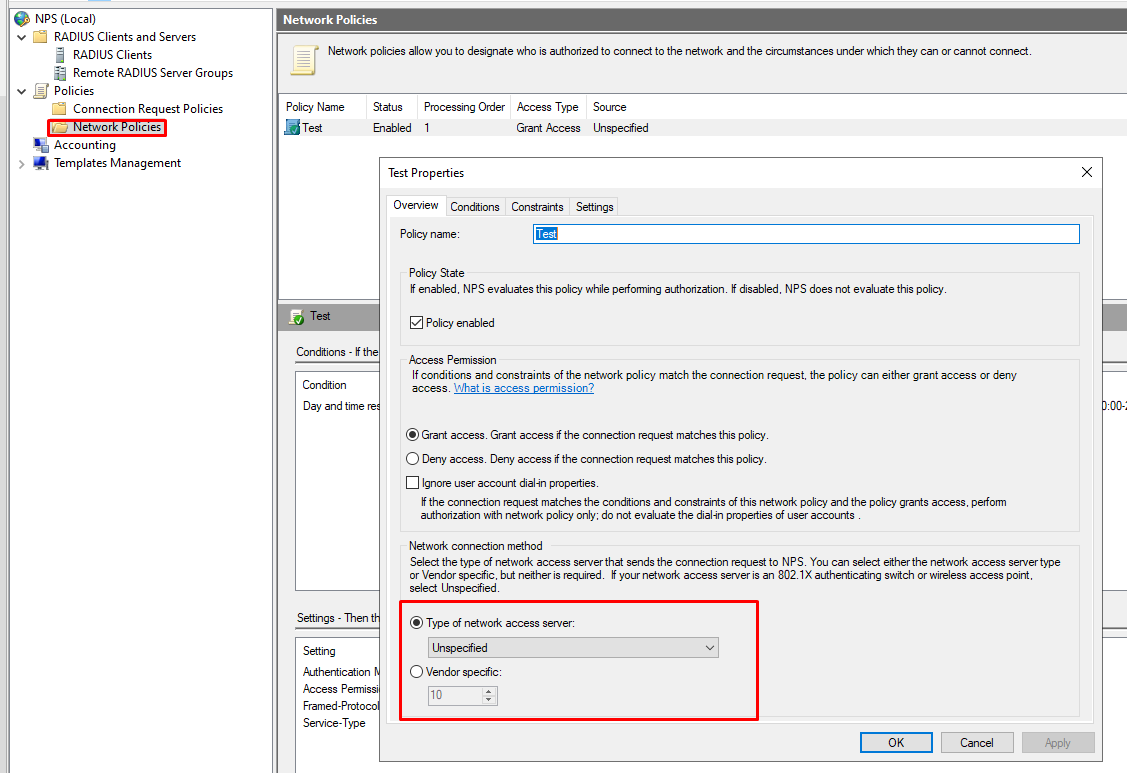Expand the Templates Management tree node

click(x=22, y=163)
